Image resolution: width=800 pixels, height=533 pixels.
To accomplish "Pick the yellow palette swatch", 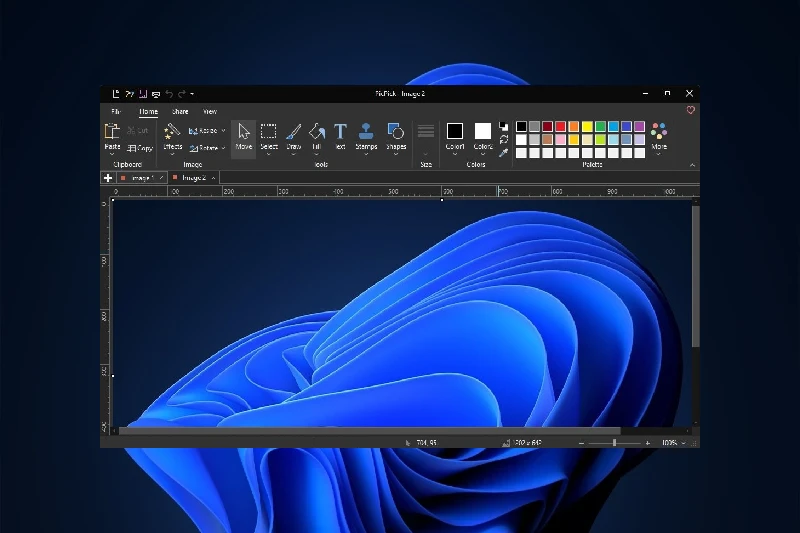I will click(x=587, y=126).
